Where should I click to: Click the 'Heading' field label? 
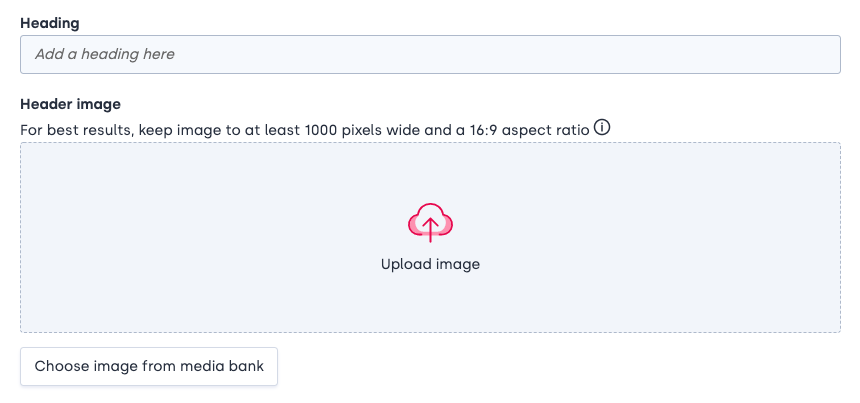pos(50,23)
